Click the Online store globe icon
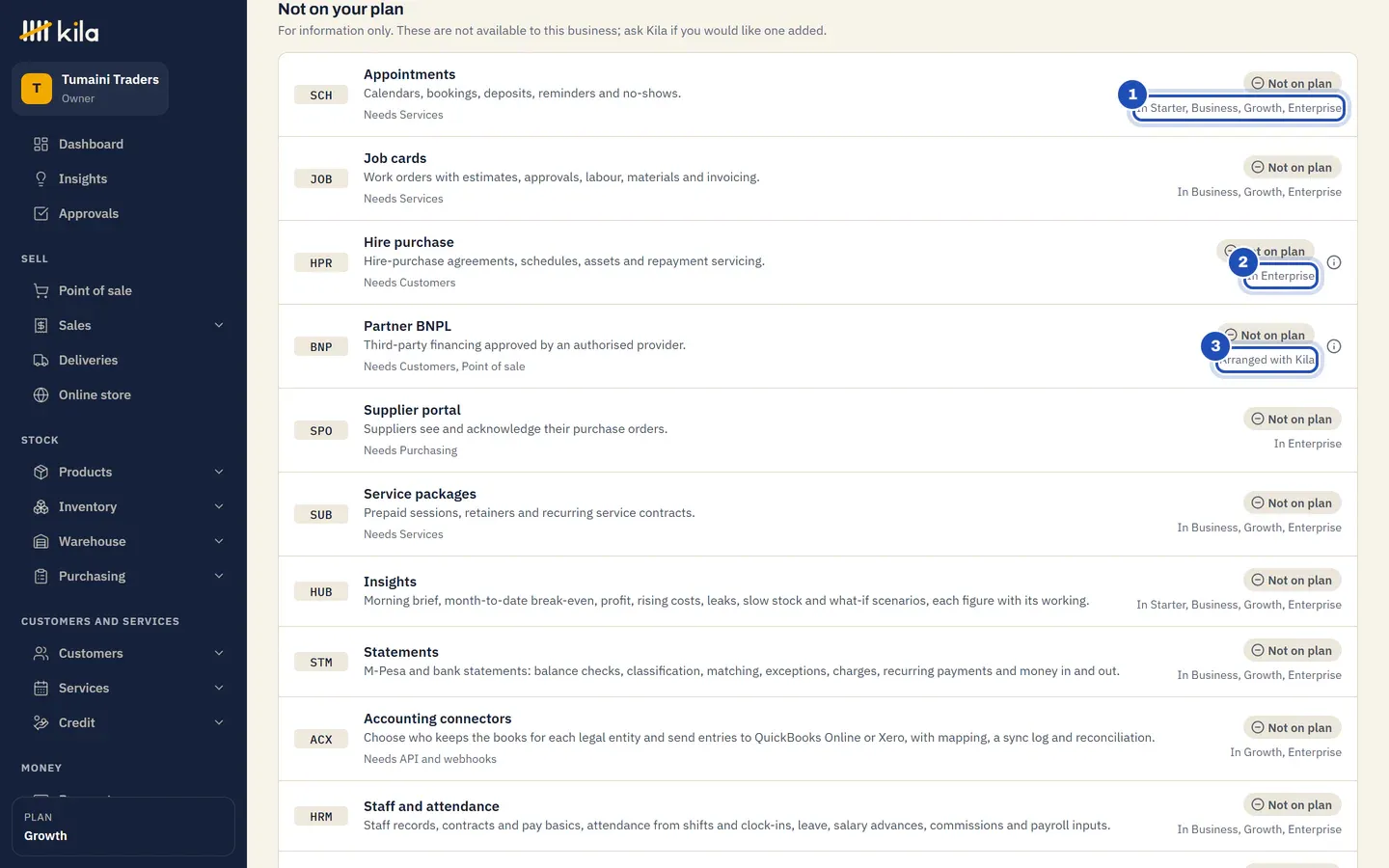Screen dimensions: 1389x868 [x=41, y=395]
